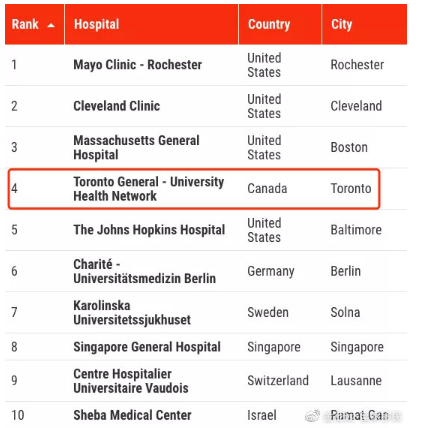Viewport: 432px width, 428px height.
Task: Click the Baltimore city cell
Action: point(356,230)
